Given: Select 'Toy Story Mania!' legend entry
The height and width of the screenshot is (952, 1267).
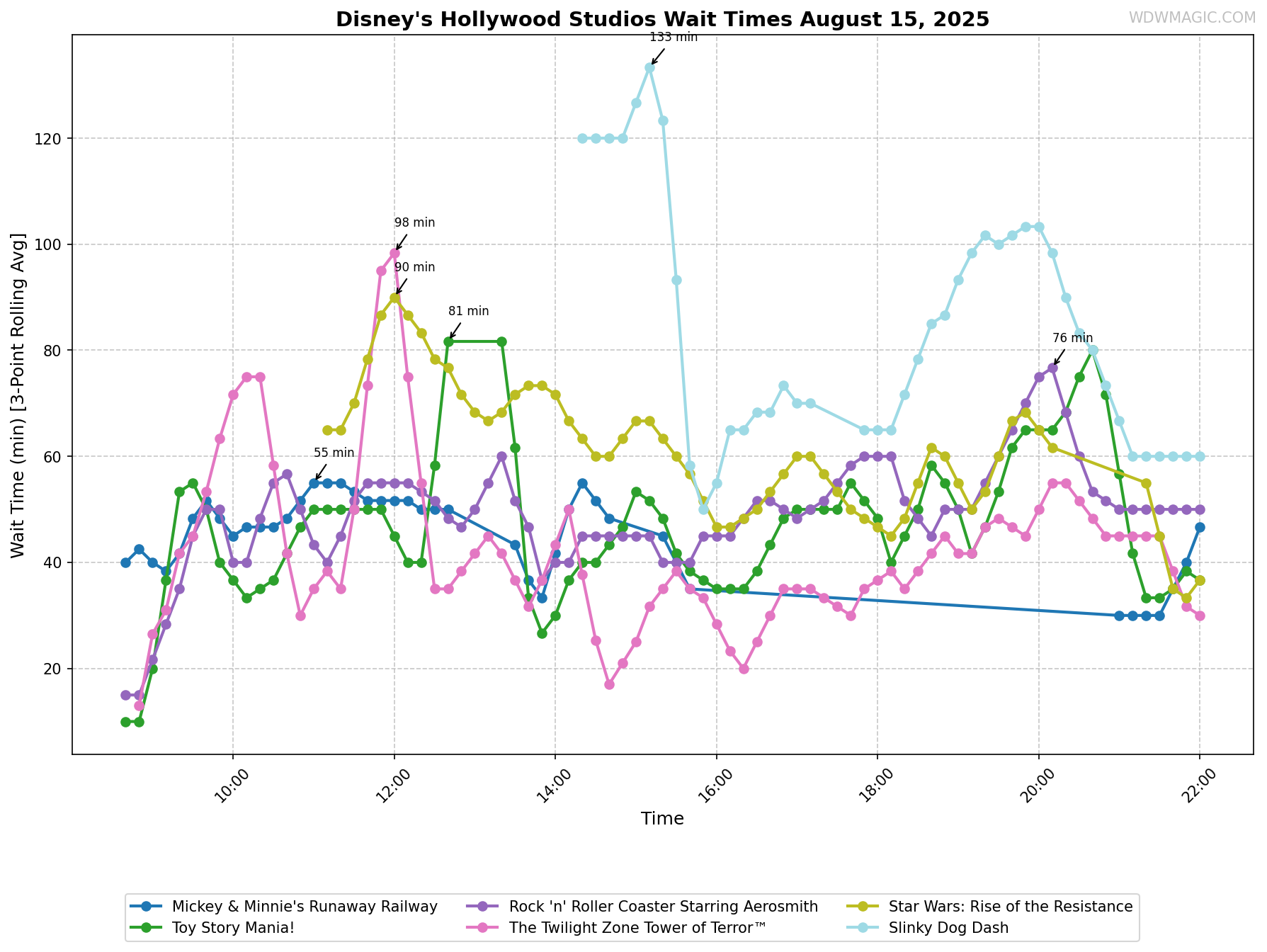Looking at the screenshot, I should pos(213,927).
